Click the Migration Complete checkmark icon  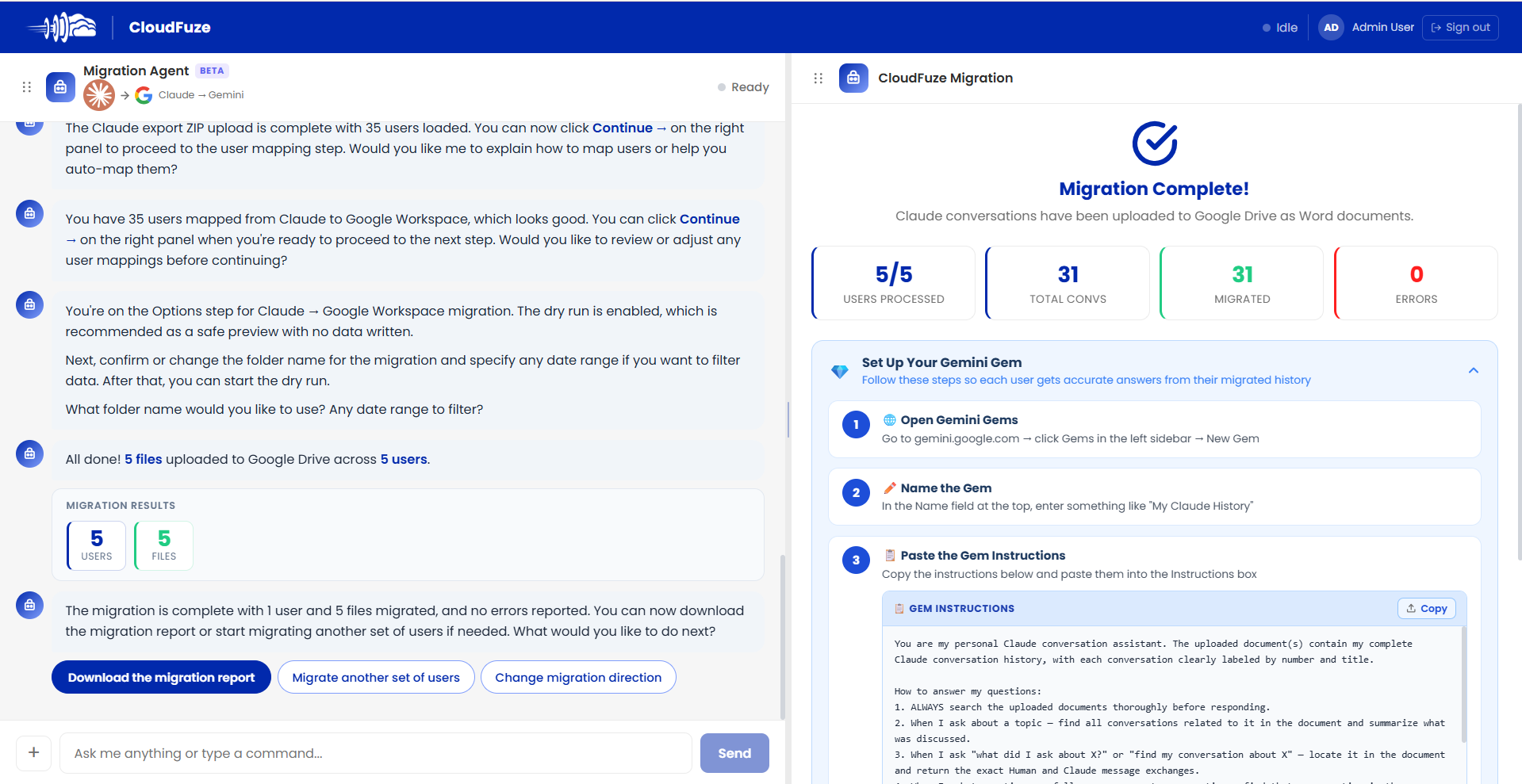pyautogui.click(x=1154, y=143)
